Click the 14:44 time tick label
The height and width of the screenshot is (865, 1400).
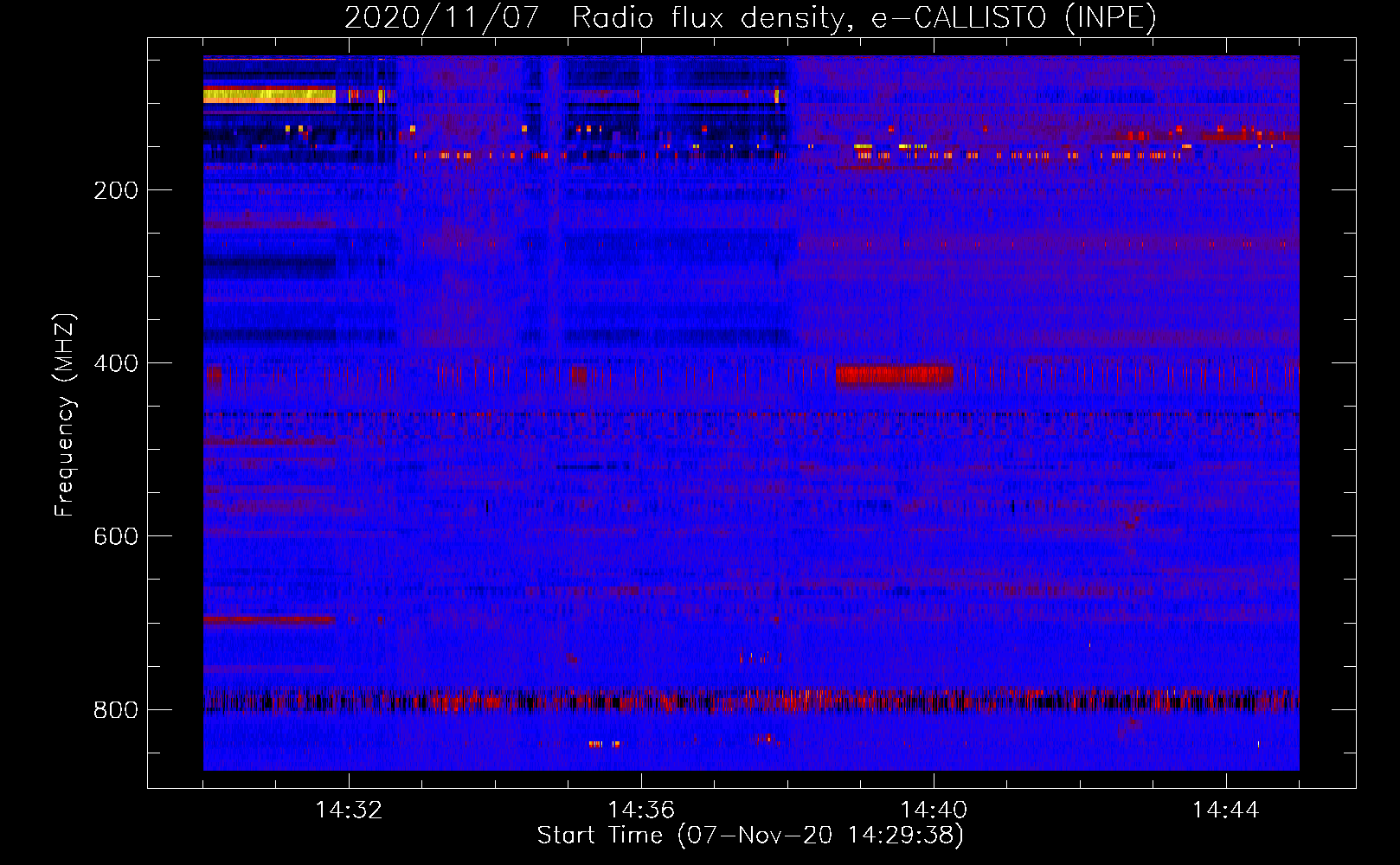[x=1226, y=810]
